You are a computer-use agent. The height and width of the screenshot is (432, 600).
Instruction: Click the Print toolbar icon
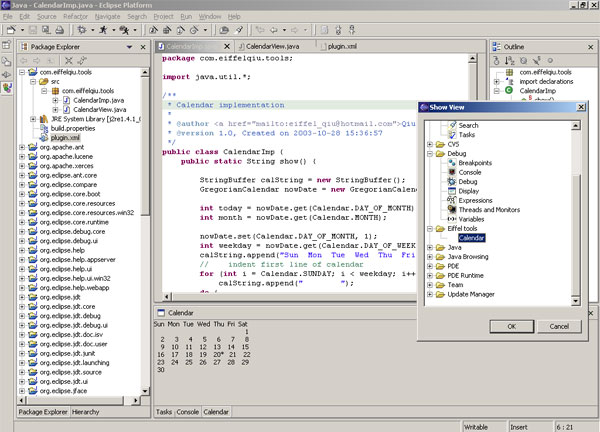(59, 30)
